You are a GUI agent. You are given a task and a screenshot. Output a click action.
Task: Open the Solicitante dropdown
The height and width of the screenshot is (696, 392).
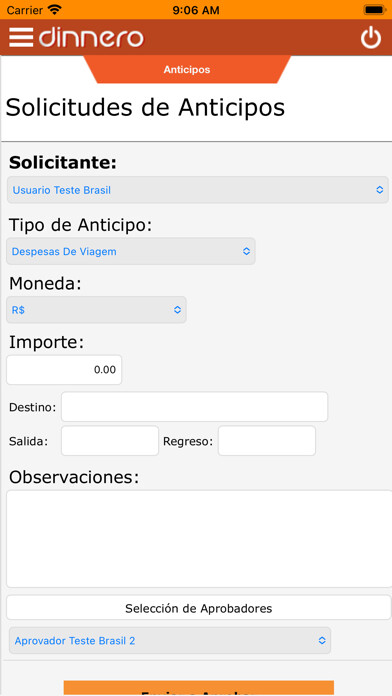(x=198, y=190)
